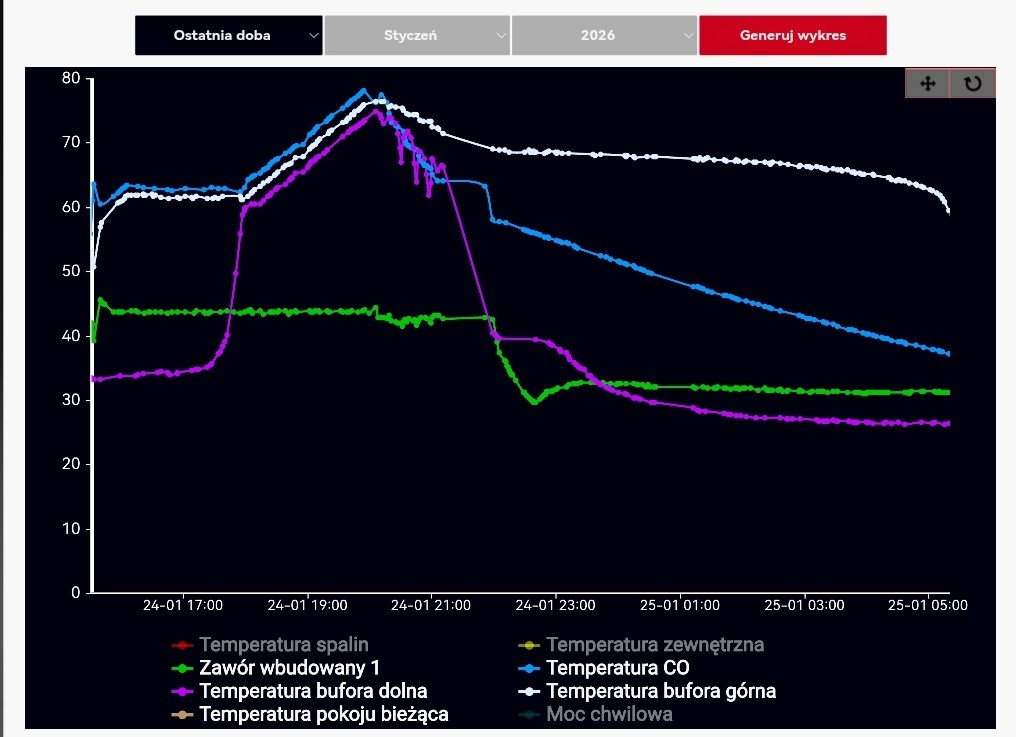Click the purple Temperatura bufora dolna legend marker
Image resolution: width=1016 pixels, height=737 pixels.
[x=182, y=691]
